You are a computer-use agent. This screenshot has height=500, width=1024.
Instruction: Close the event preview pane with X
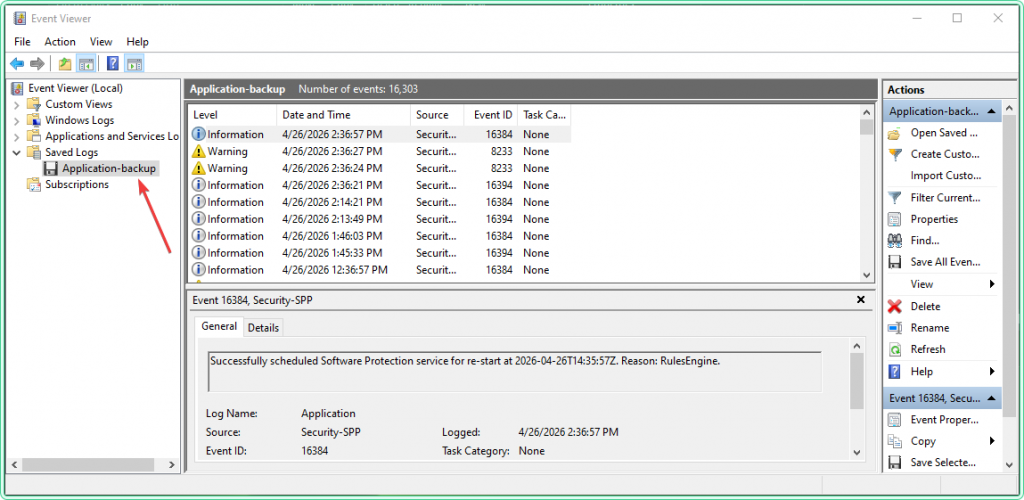[861, 299]
